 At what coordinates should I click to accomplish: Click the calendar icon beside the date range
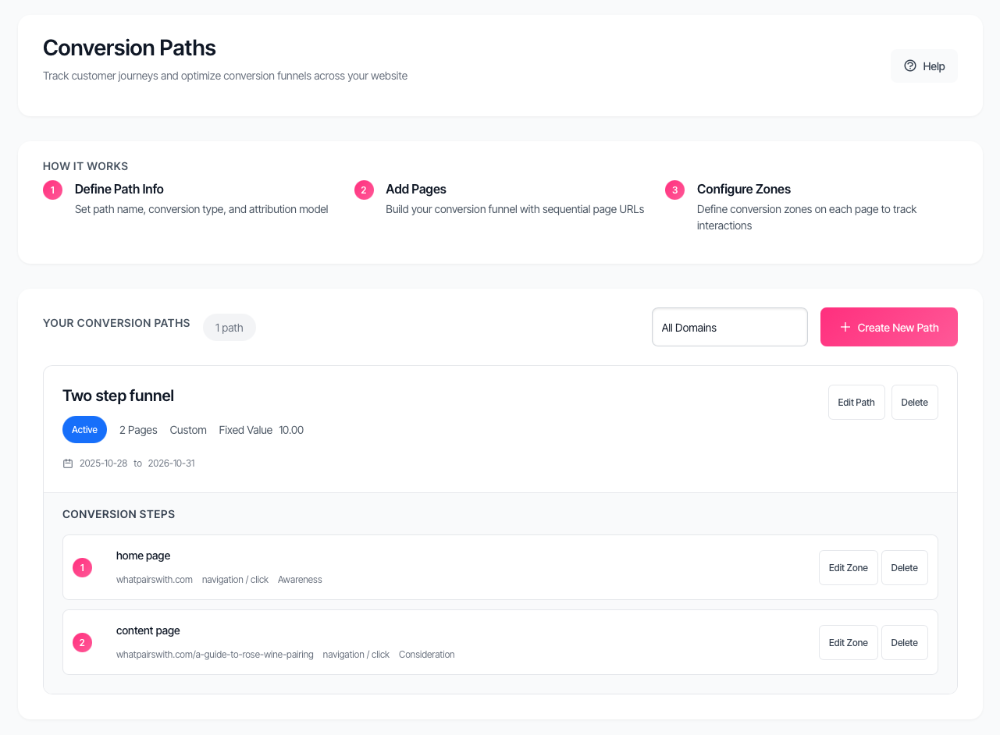pos(68,463)
